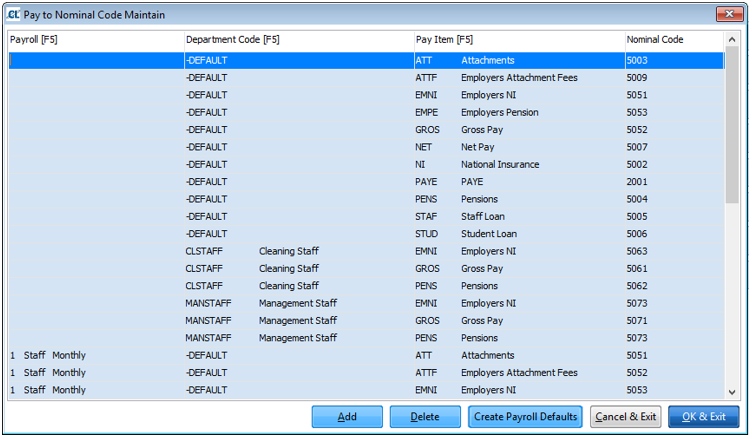Viewport: 752px width, 439px height.
Task: Click Create Payroll Defaults button
Action: (x=525, y=417)
